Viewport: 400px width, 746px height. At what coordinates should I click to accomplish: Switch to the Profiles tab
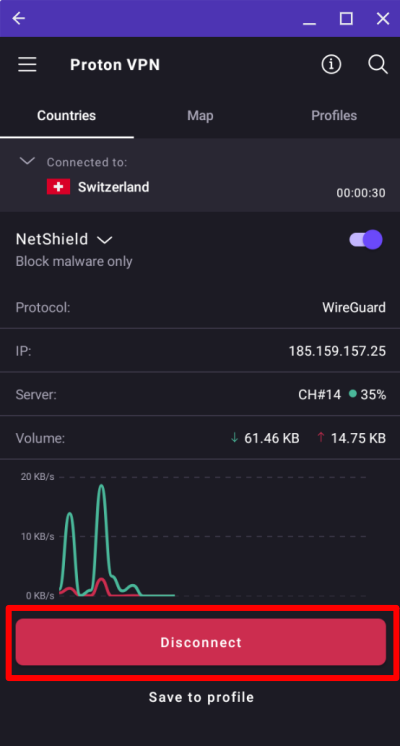pyautogui.click(x=334, y=116)
